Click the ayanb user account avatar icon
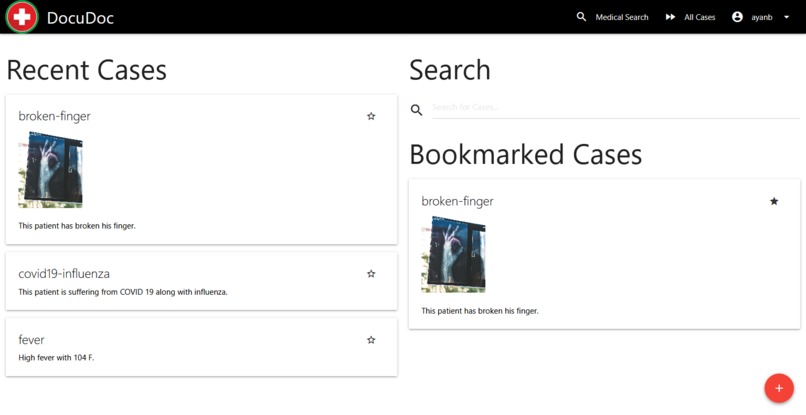The height and width of the screenshot is (415, 806). tap(737, 17)
